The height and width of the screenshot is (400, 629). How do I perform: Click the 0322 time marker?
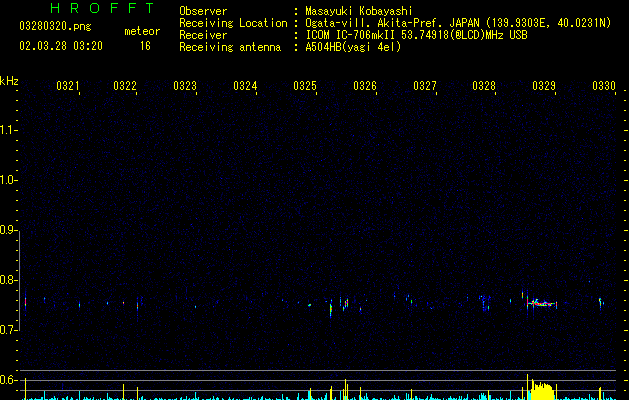click(x=125, y=86)
